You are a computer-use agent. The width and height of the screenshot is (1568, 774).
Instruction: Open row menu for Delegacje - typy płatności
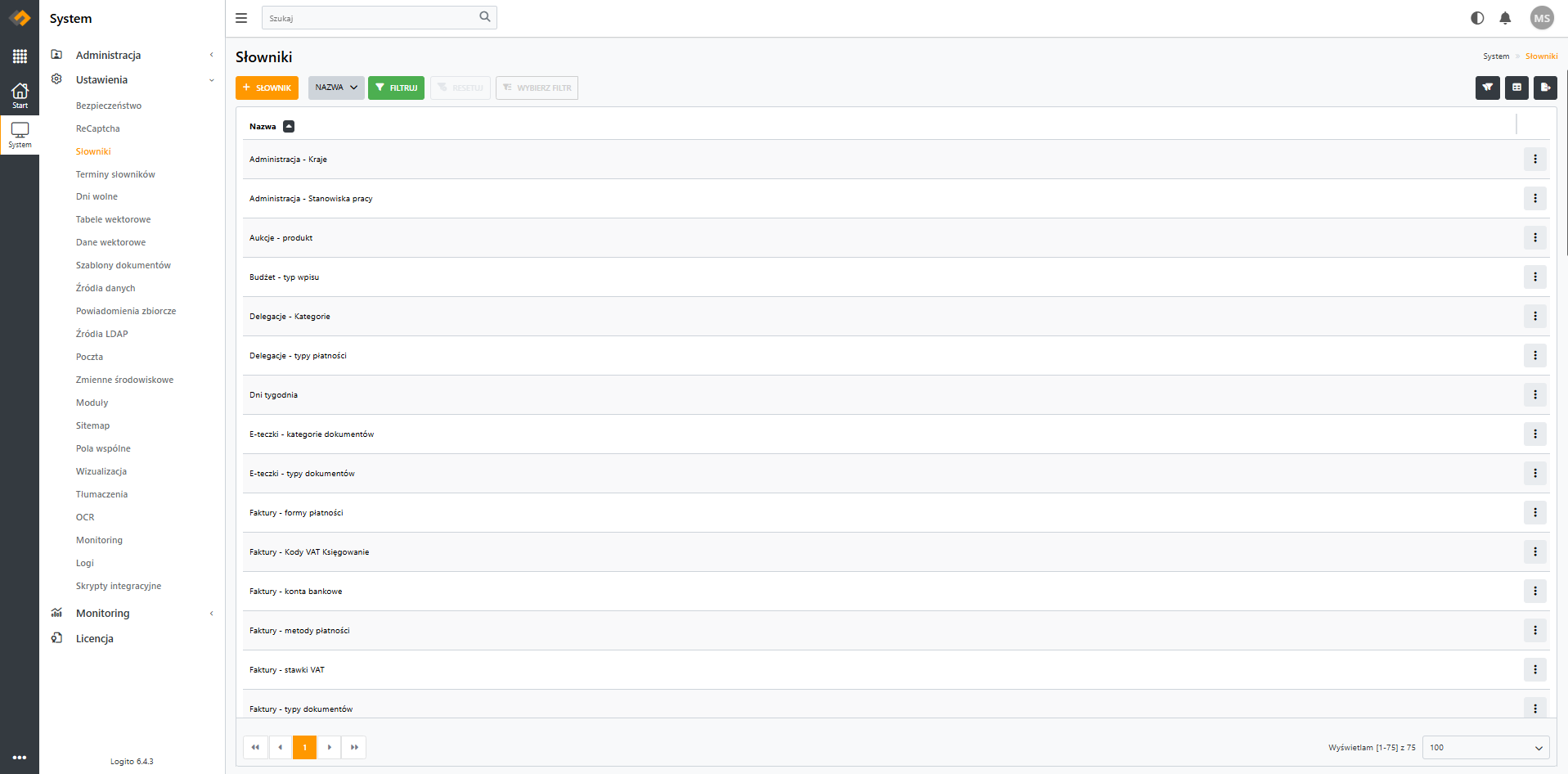point(1535,356)
